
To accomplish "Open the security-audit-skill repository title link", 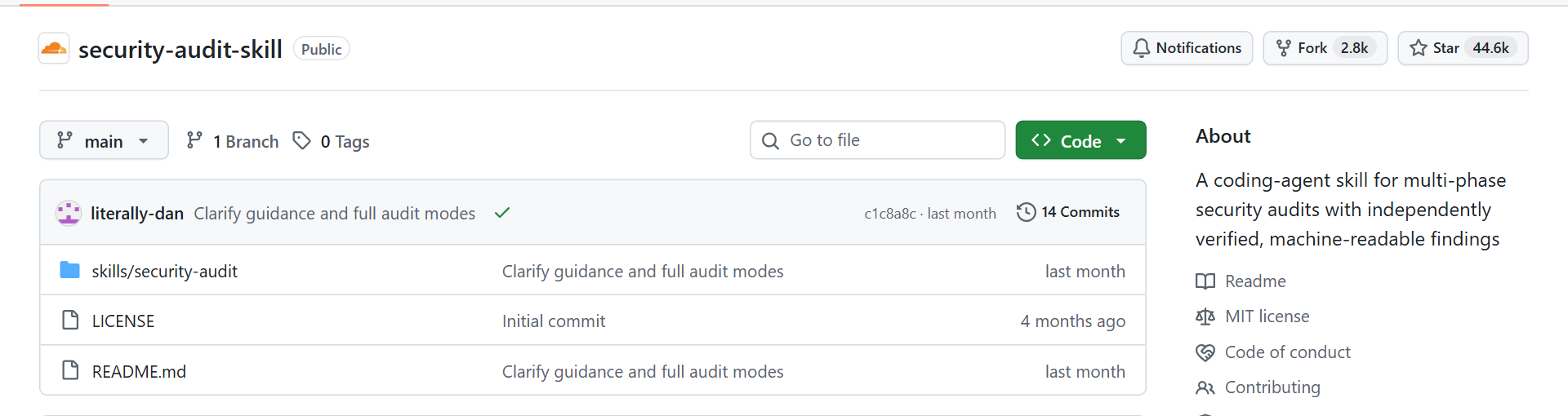I will [x=180, y=49].
